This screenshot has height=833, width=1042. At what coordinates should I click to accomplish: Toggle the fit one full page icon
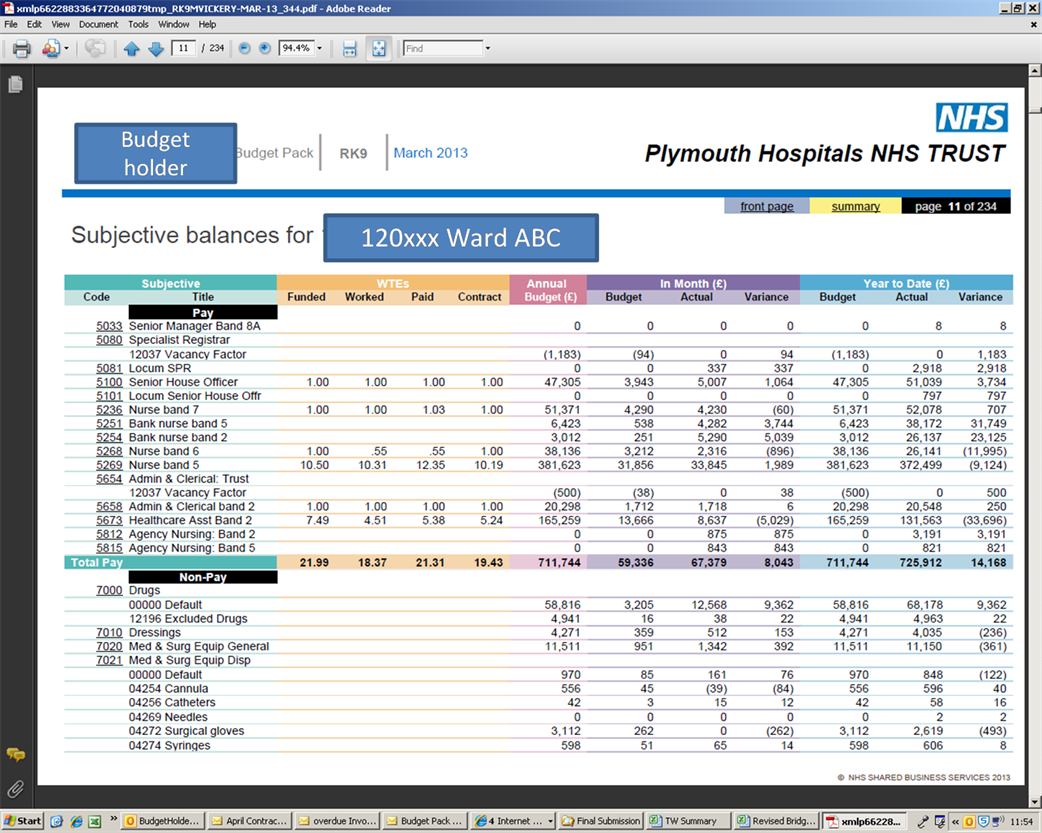(379, 49)
